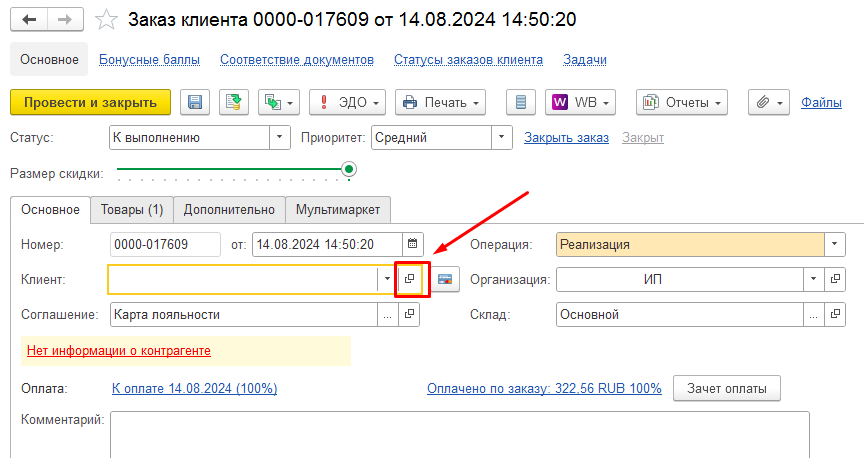The width and height of the screenshot is (864, 458).
Task: Open the Файлы link
Action: (x=821, y=103)
